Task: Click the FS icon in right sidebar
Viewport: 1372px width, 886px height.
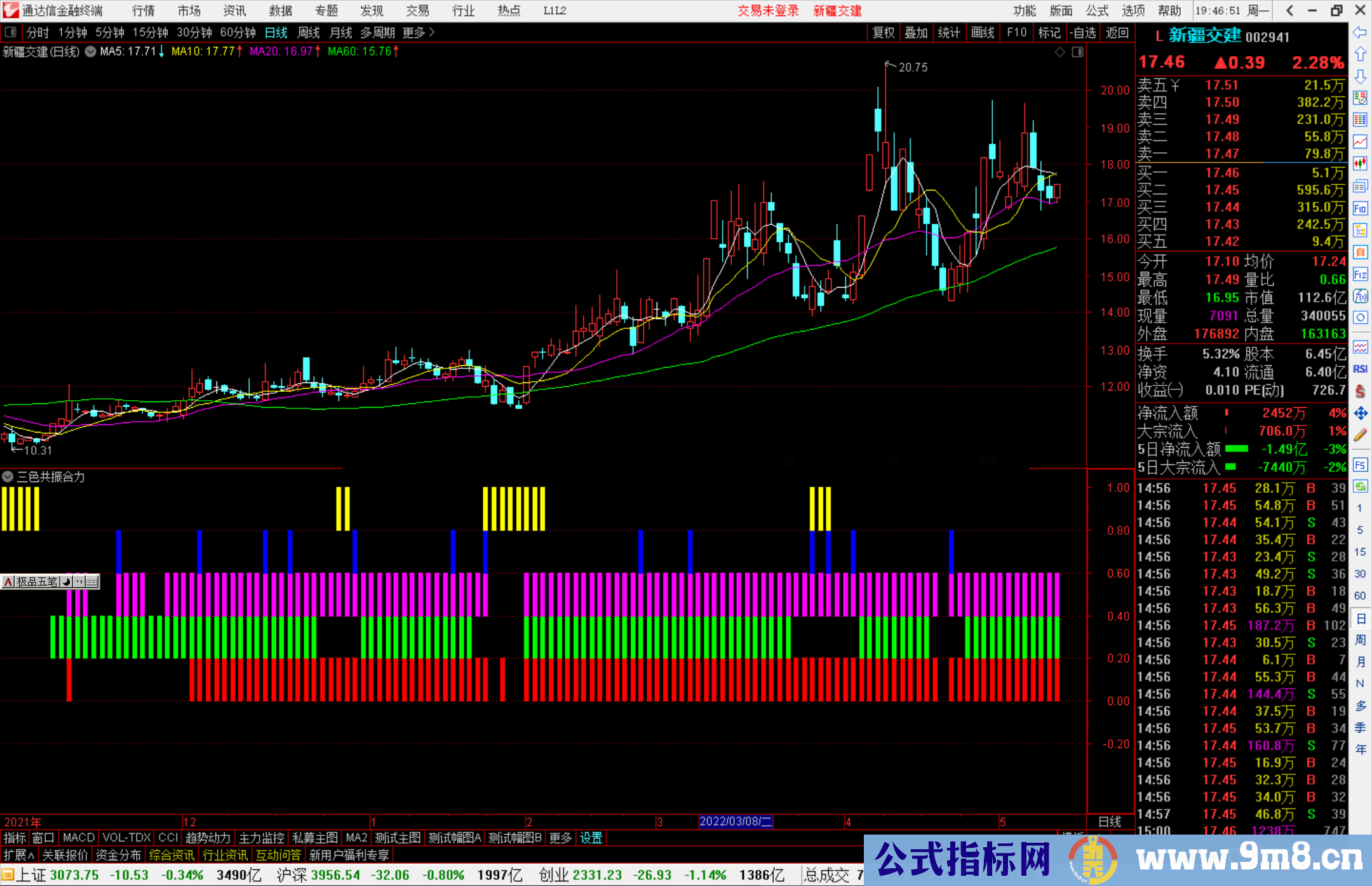Action: [x=1360, y=465]
